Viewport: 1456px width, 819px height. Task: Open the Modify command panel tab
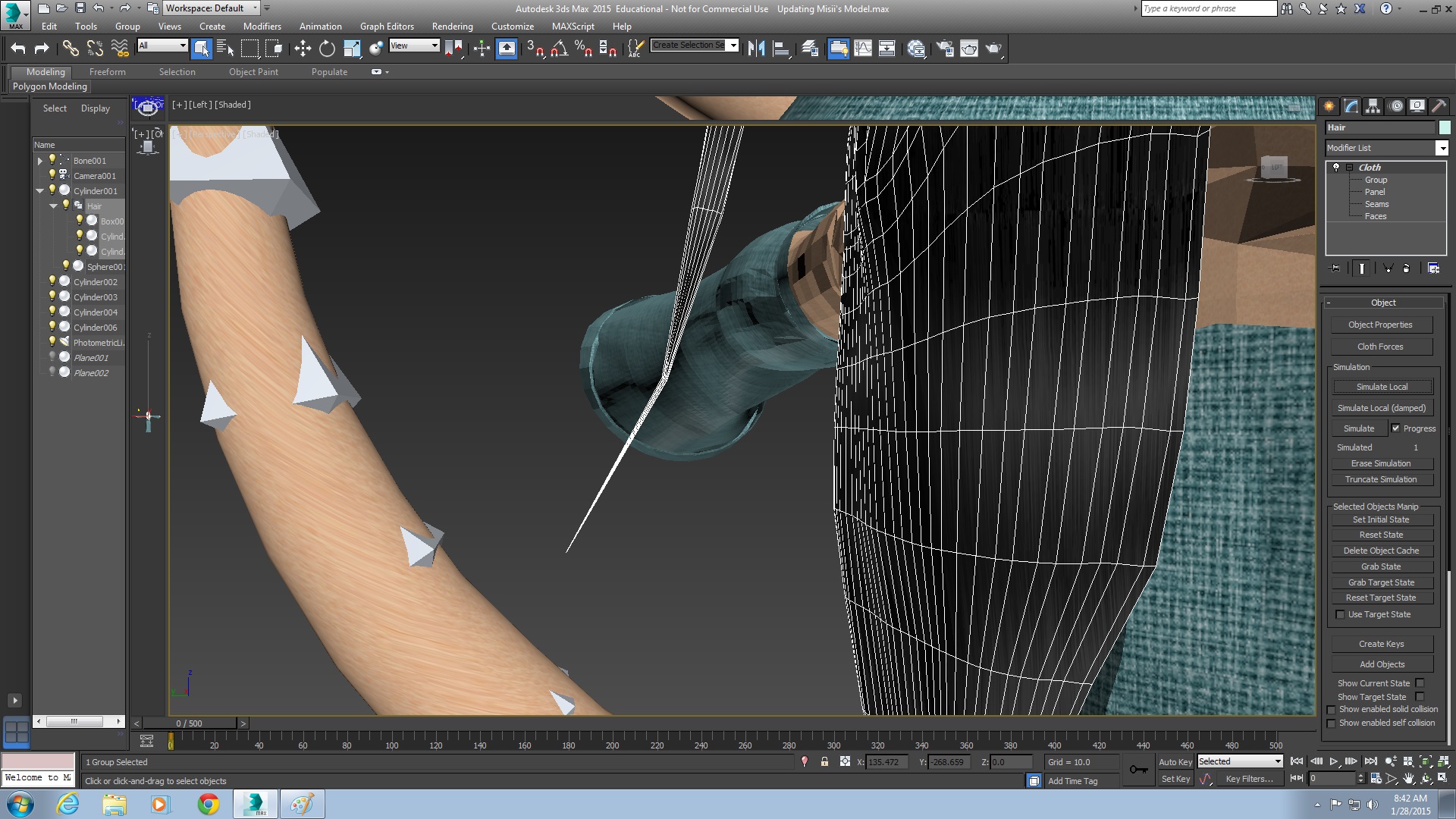(x=1351, y=106)
